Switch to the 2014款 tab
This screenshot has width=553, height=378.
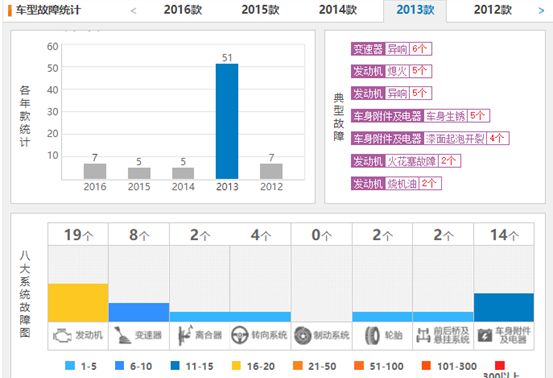[338, 10]
